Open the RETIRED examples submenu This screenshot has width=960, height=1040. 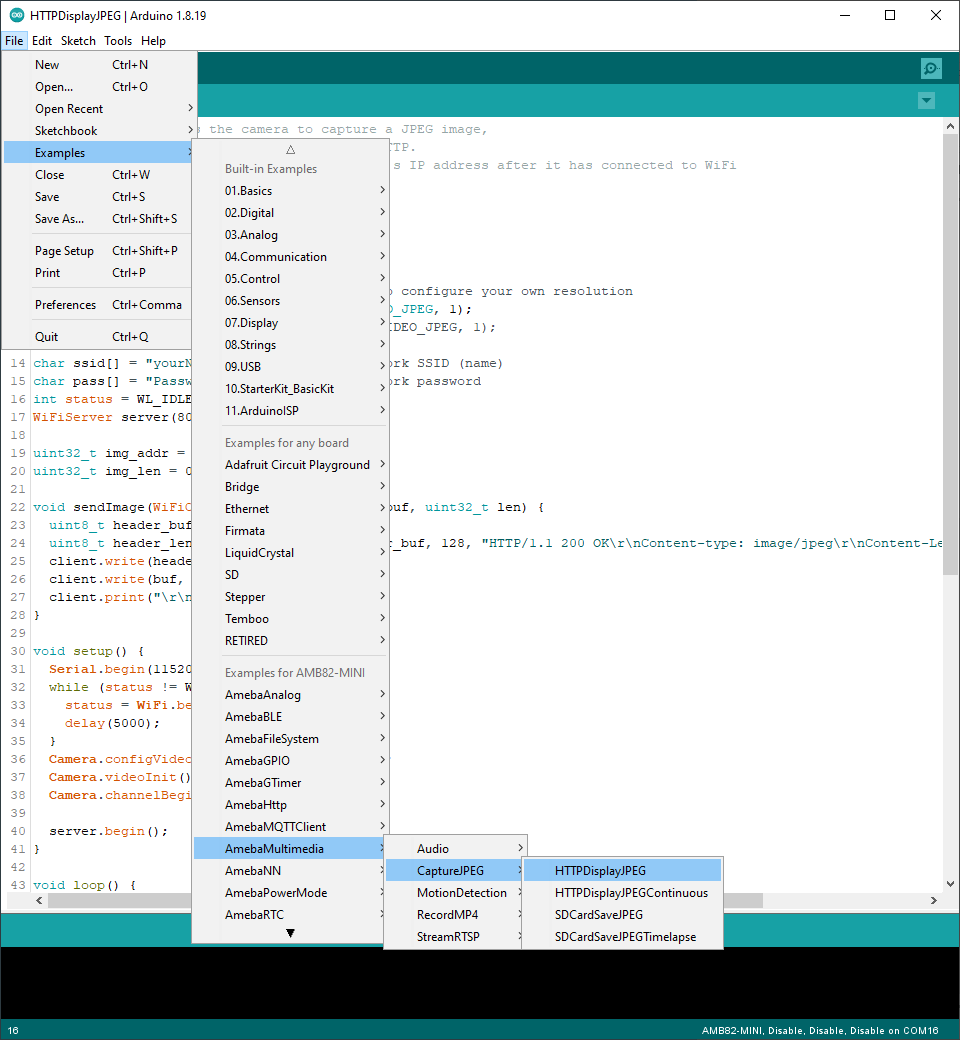(x=291, y=640)
